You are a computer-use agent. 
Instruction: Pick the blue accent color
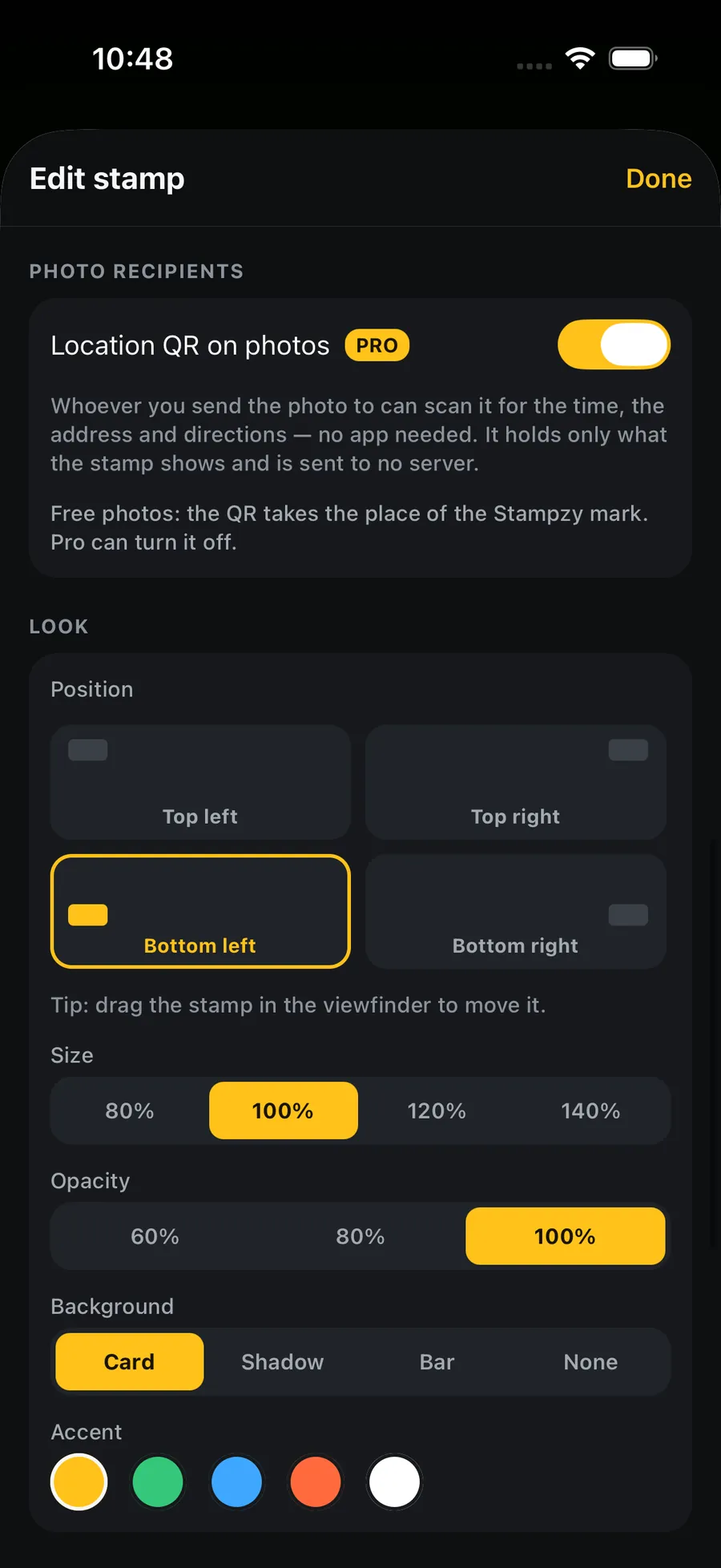(x=236, y=1482)
